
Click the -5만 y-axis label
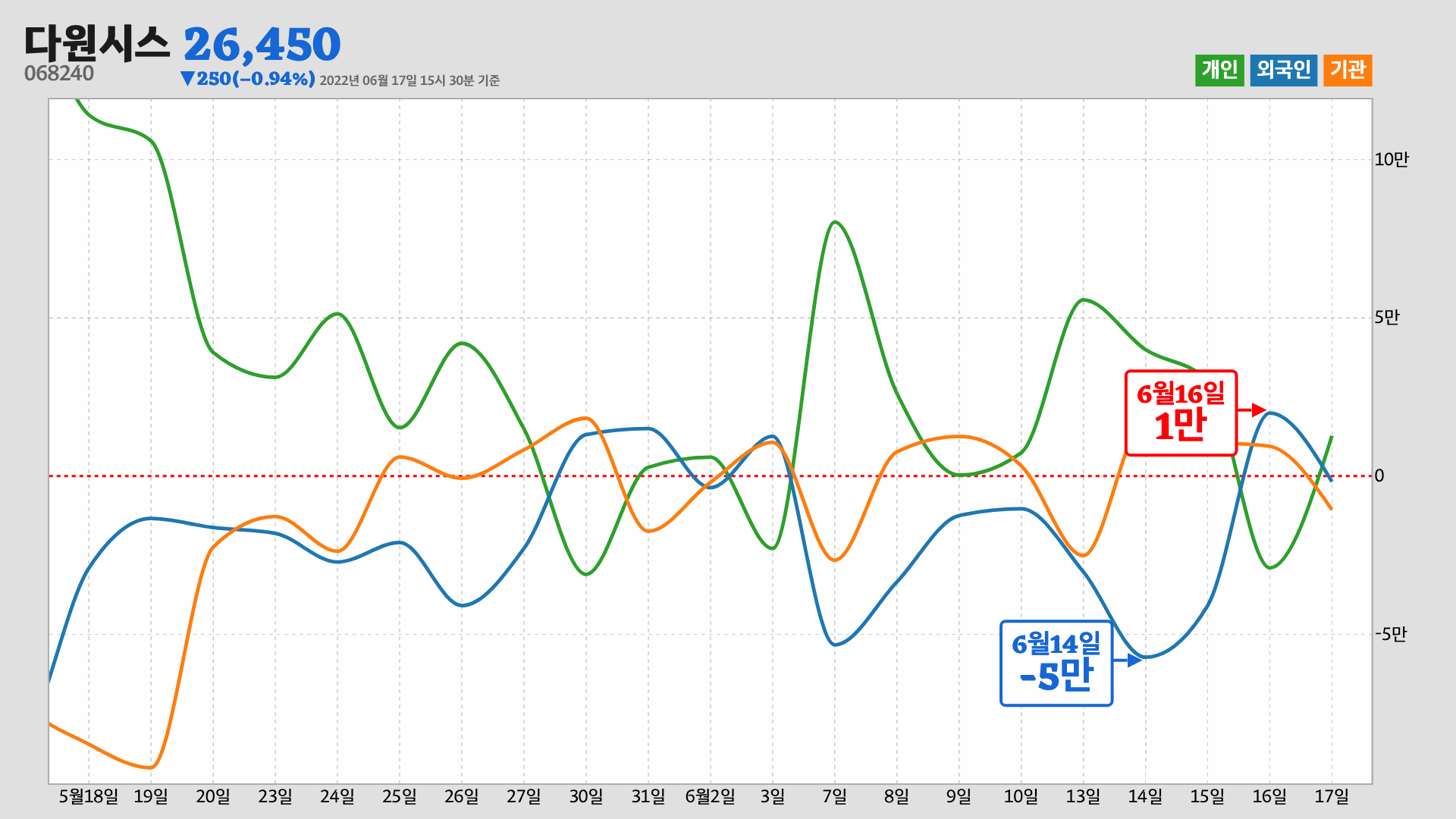tap(1390, 634)
